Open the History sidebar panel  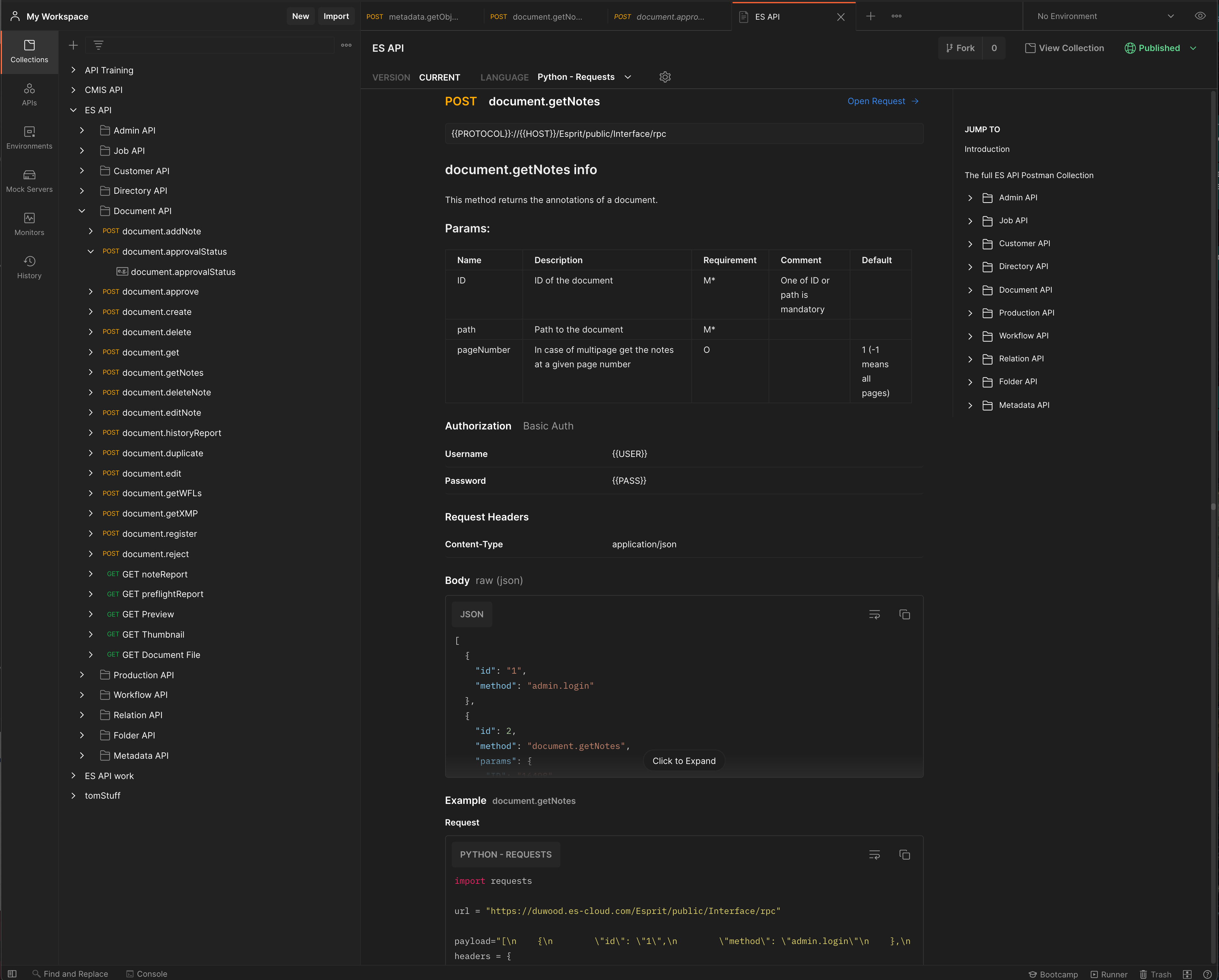click(29, 267)
